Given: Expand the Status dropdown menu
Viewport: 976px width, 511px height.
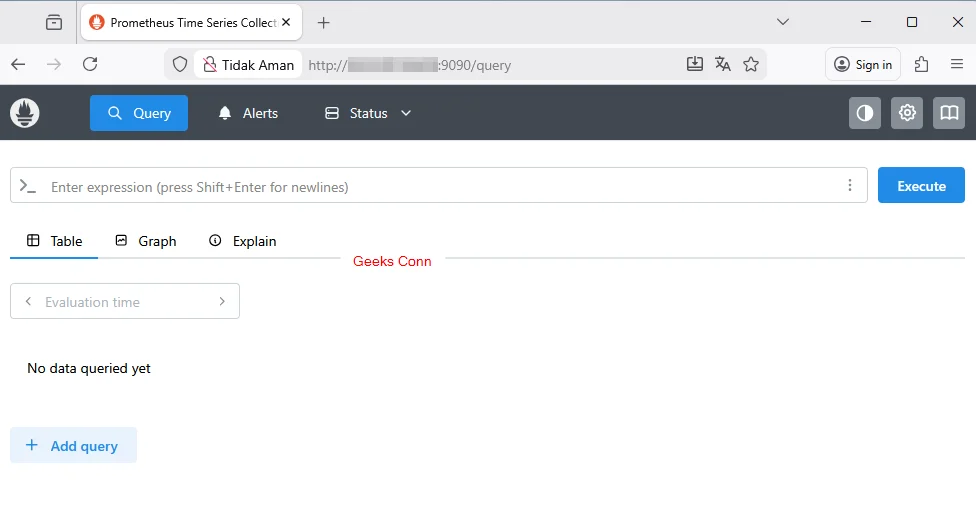Looking at the screenshot, I should click(x=368, y=113).
